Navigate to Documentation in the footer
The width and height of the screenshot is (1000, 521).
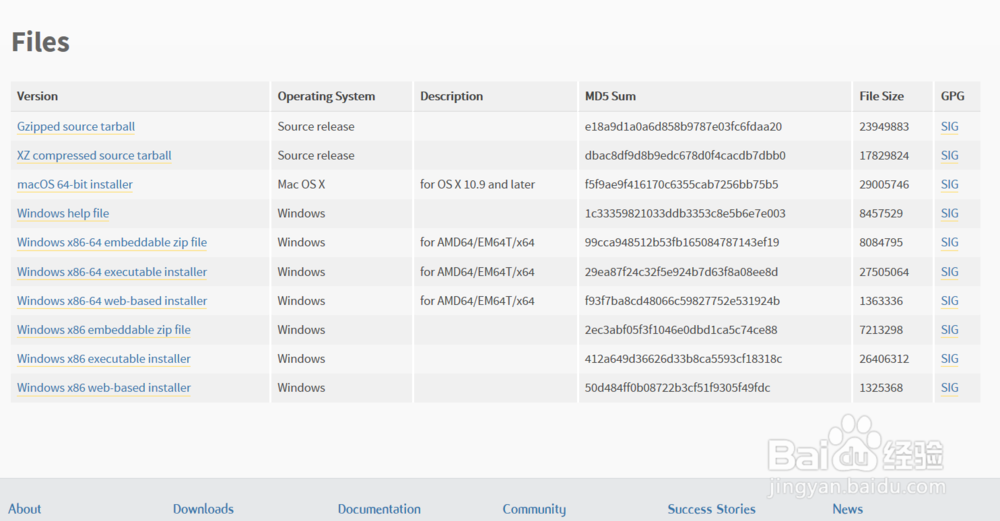379,509
